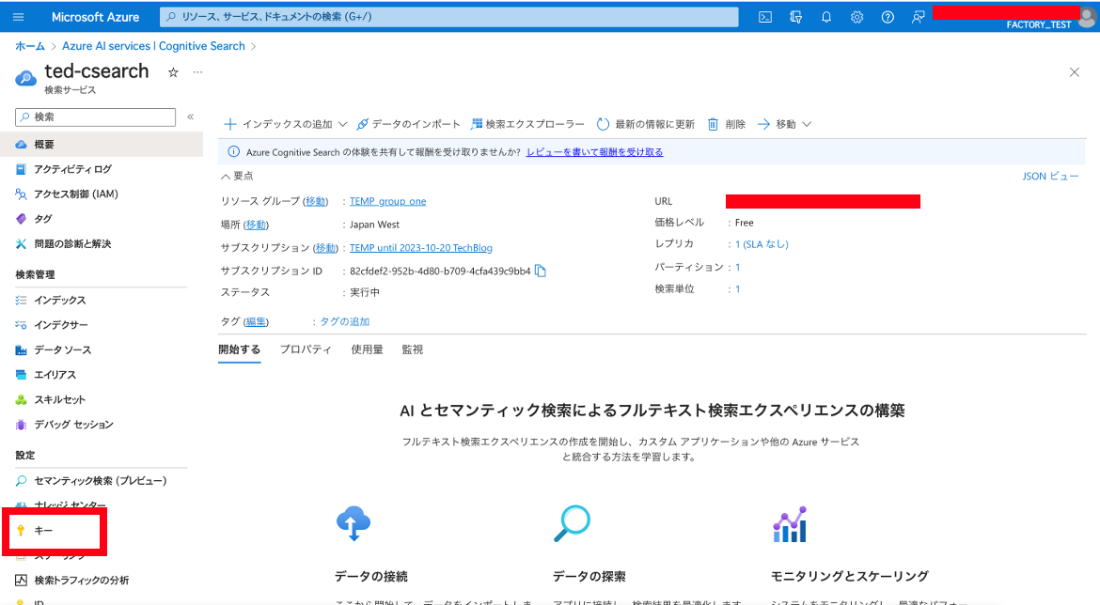Open the directories and subscriptions filter icon

[796, 17]
